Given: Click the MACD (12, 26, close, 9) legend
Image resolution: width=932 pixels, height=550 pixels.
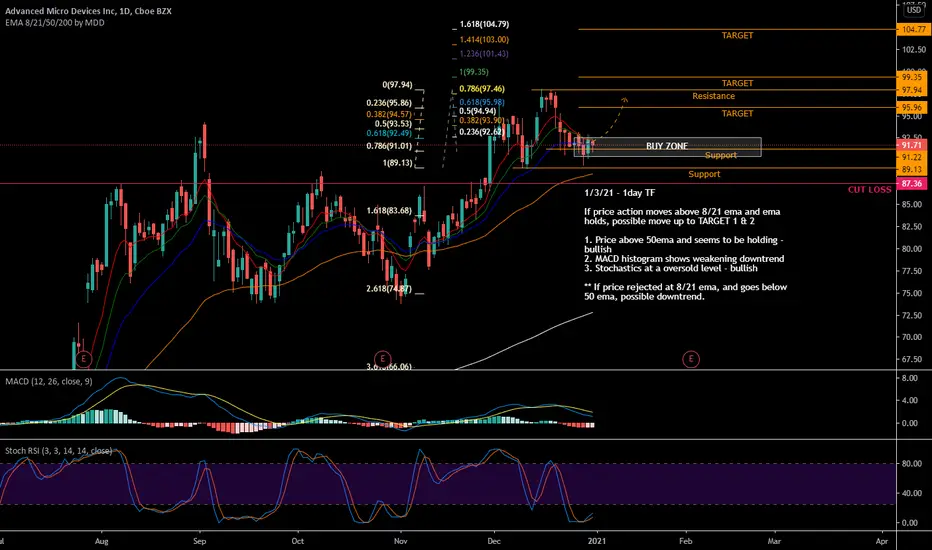Looking at the screenshot, I should click(52, 384).
